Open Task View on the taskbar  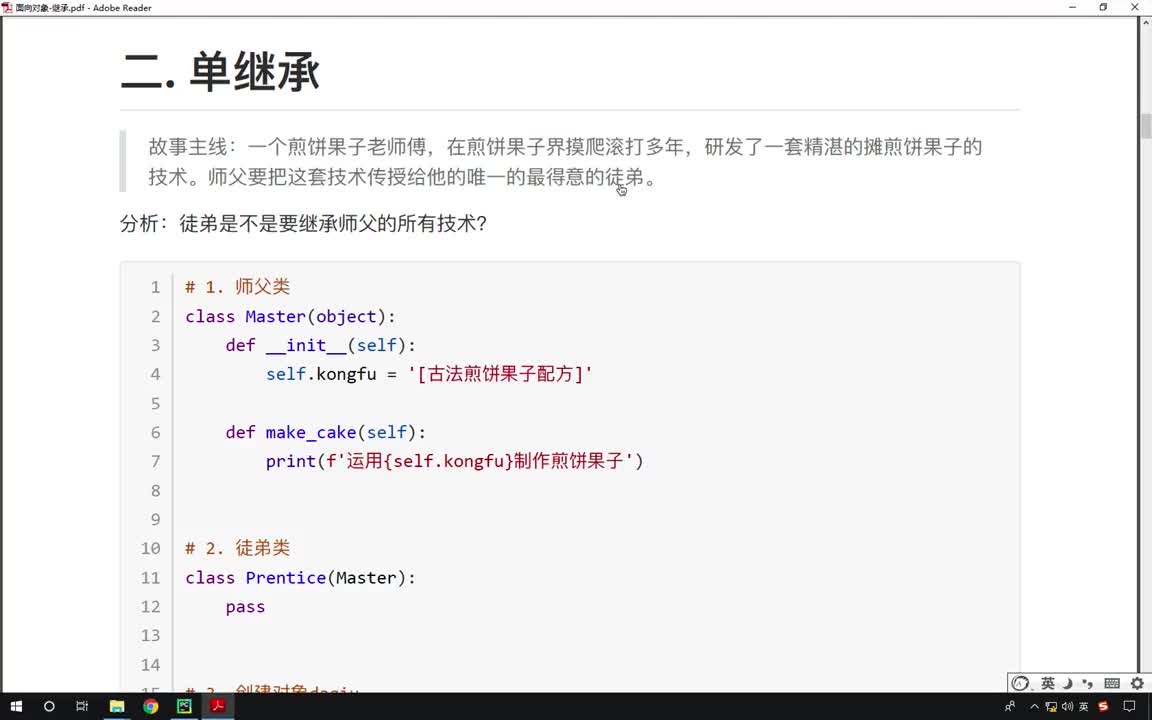point(82,706)
